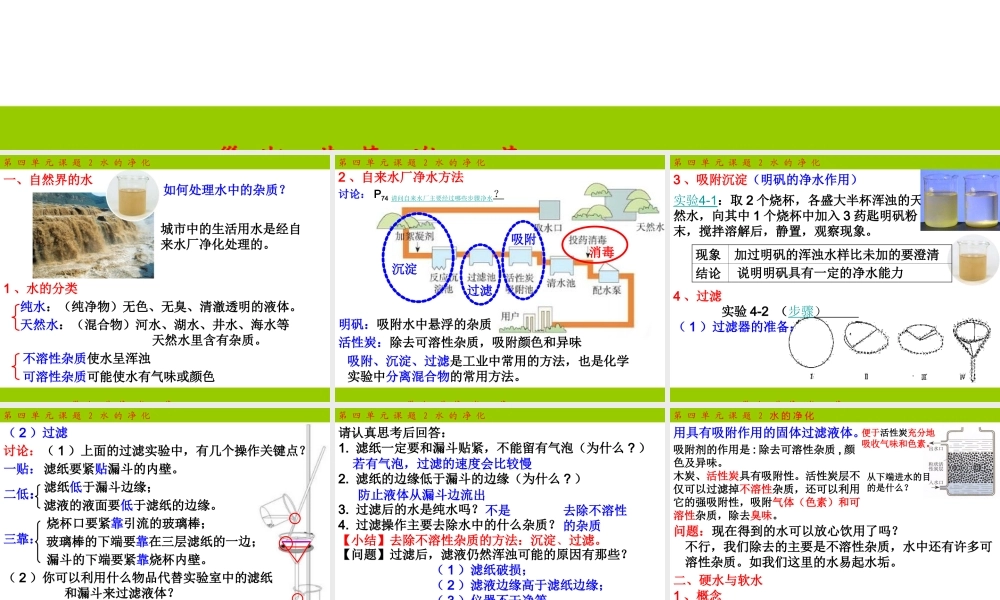This screenshot has width=1000, height=600.
Task: Click the plain circle filter paper diagram
Action: 811,342
